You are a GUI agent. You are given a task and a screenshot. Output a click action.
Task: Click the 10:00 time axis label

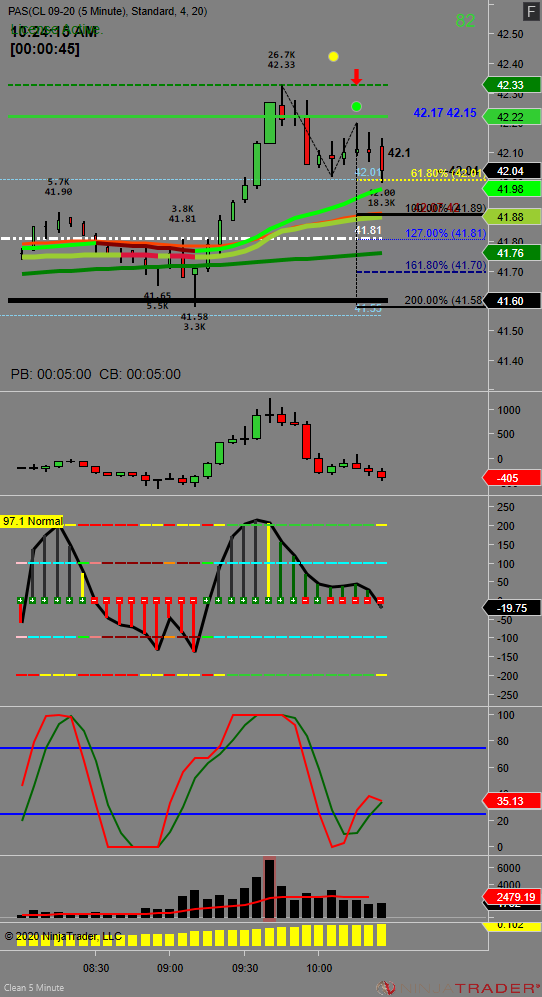[319, 966]
